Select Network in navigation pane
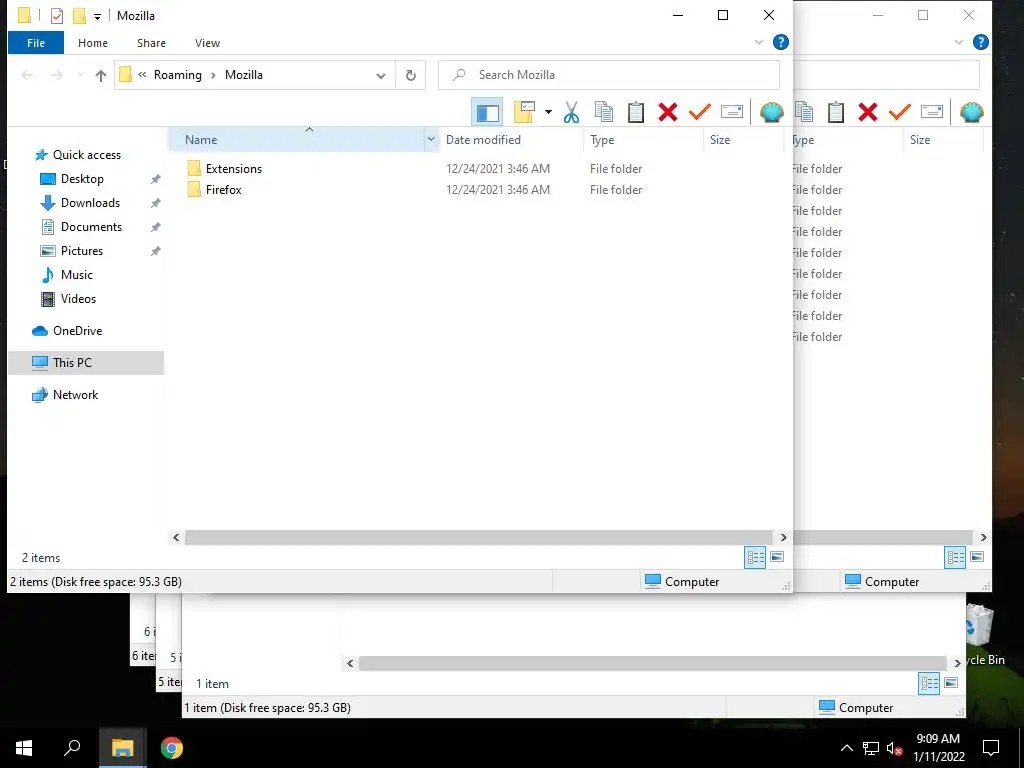The image size is (1024, 768). (x=75, y=395)
